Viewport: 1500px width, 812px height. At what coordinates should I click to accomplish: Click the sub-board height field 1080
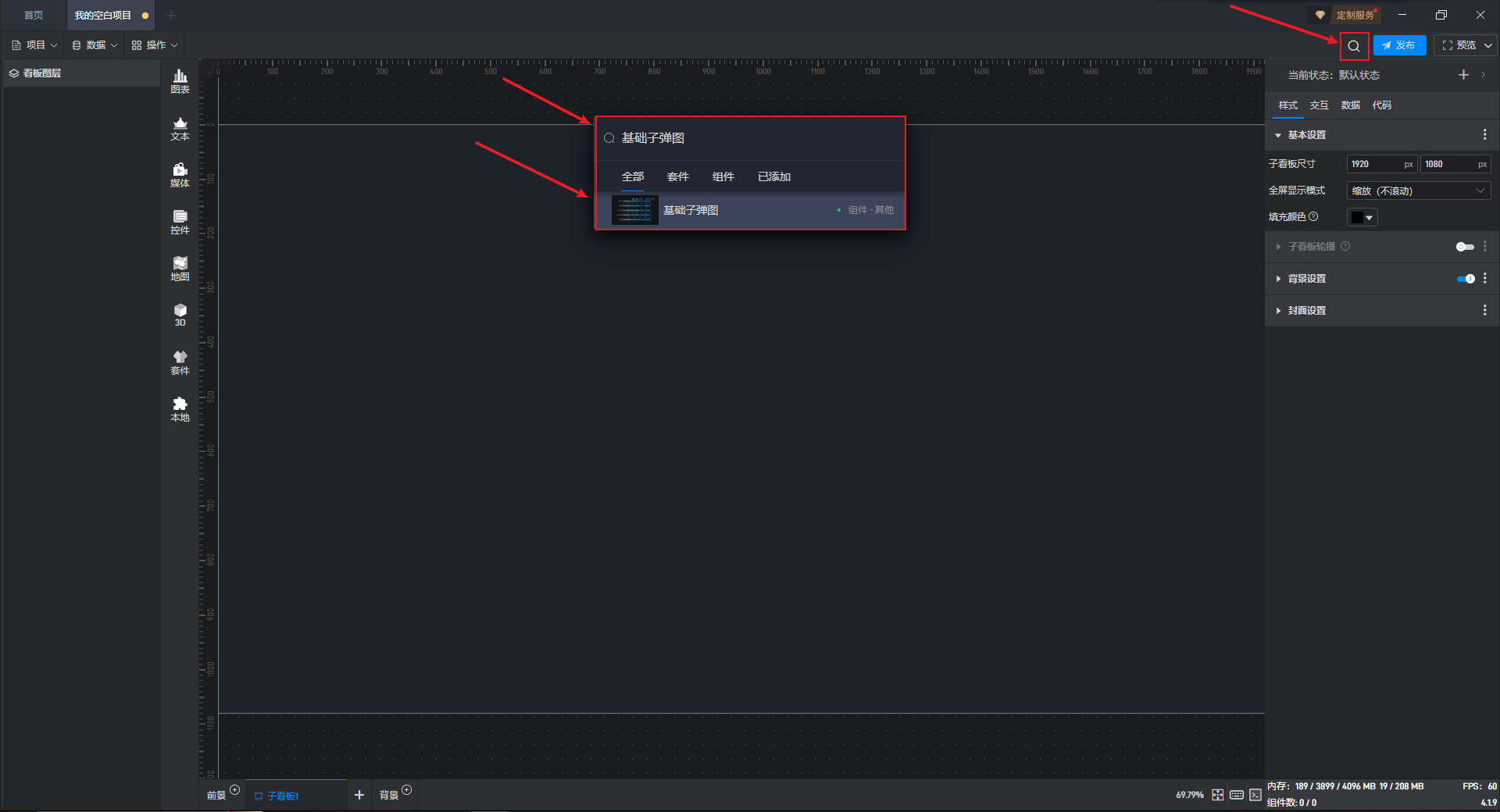coord(1455,164)
